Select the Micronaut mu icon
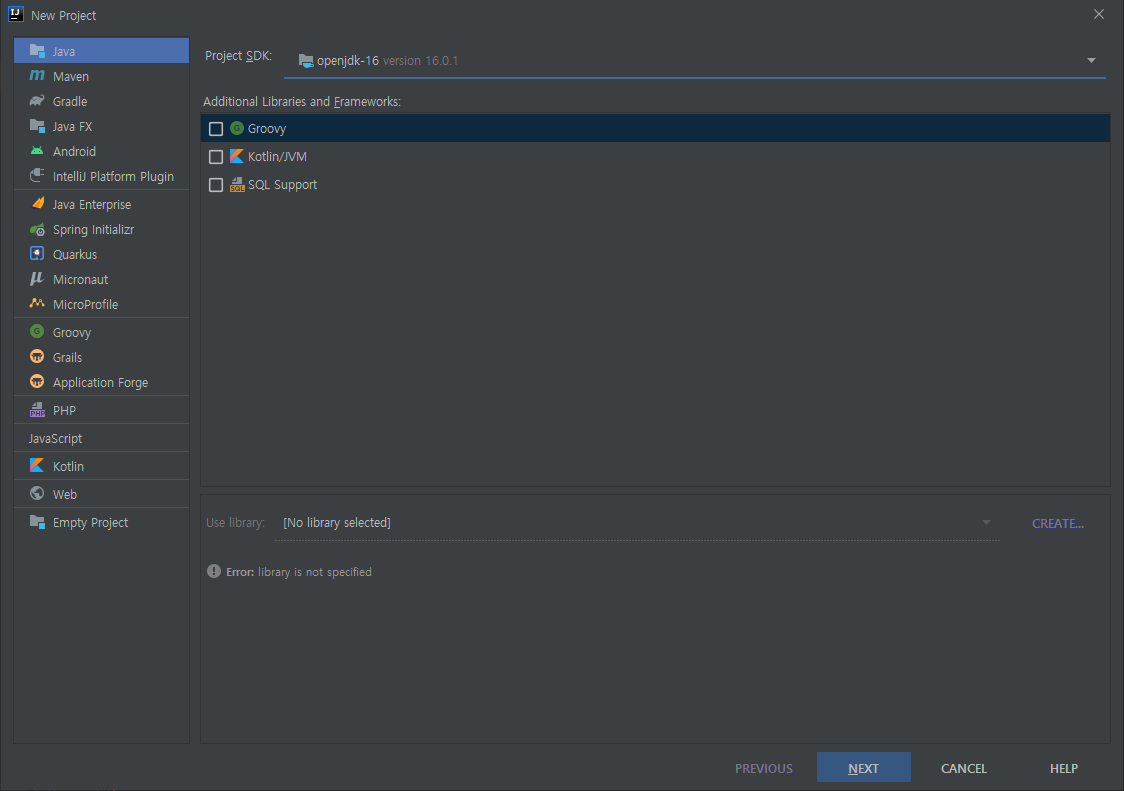This screenshot has width=1124, height=791. 37,279
